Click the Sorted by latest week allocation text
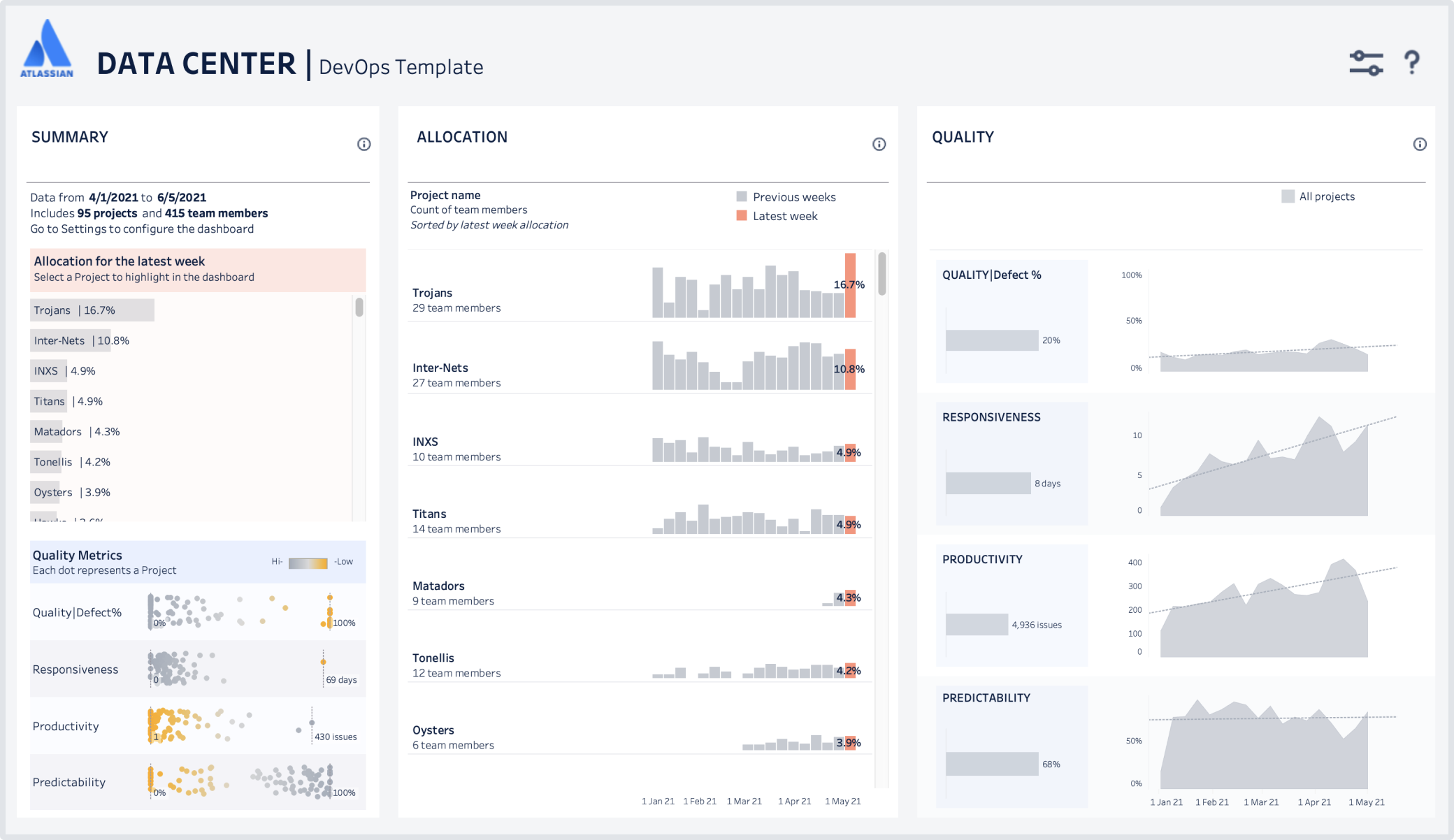This screenshot has width=1454, height=840. coord(489,225)
